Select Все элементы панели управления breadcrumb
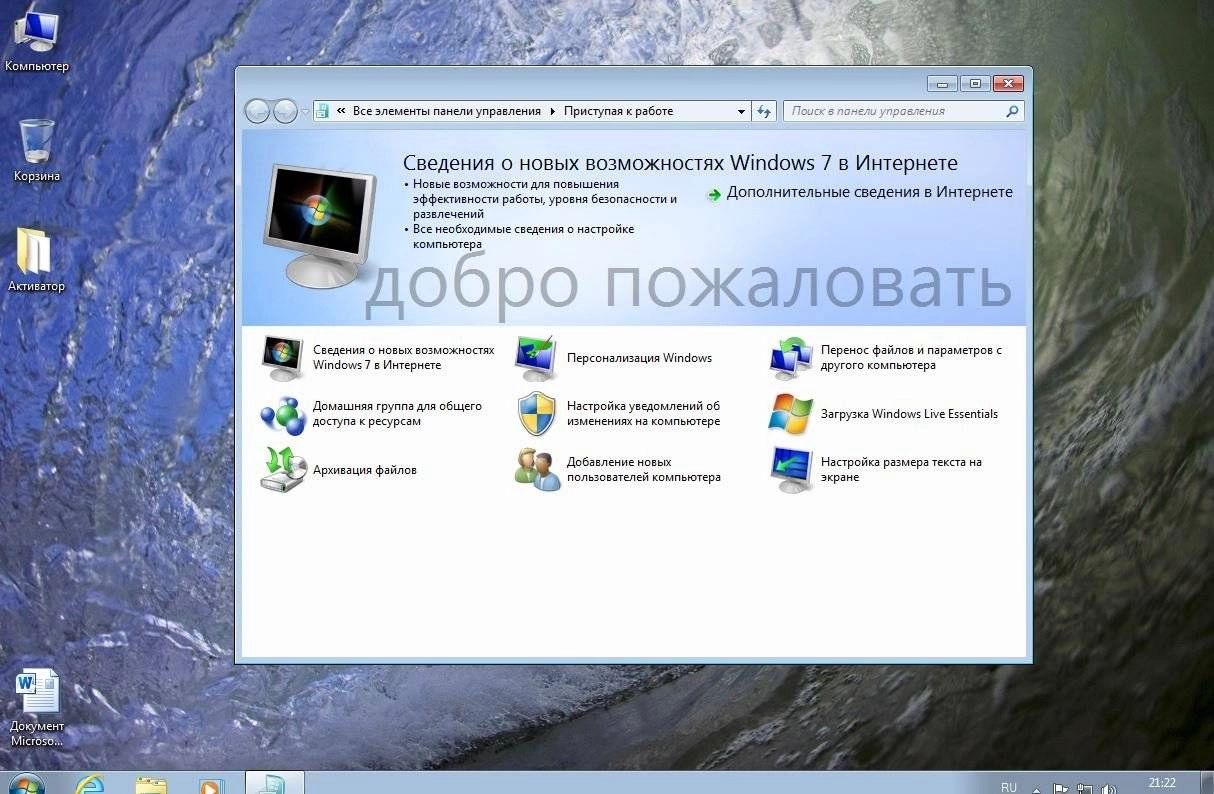Screen dimensions: 1214x794 point(446,112)
